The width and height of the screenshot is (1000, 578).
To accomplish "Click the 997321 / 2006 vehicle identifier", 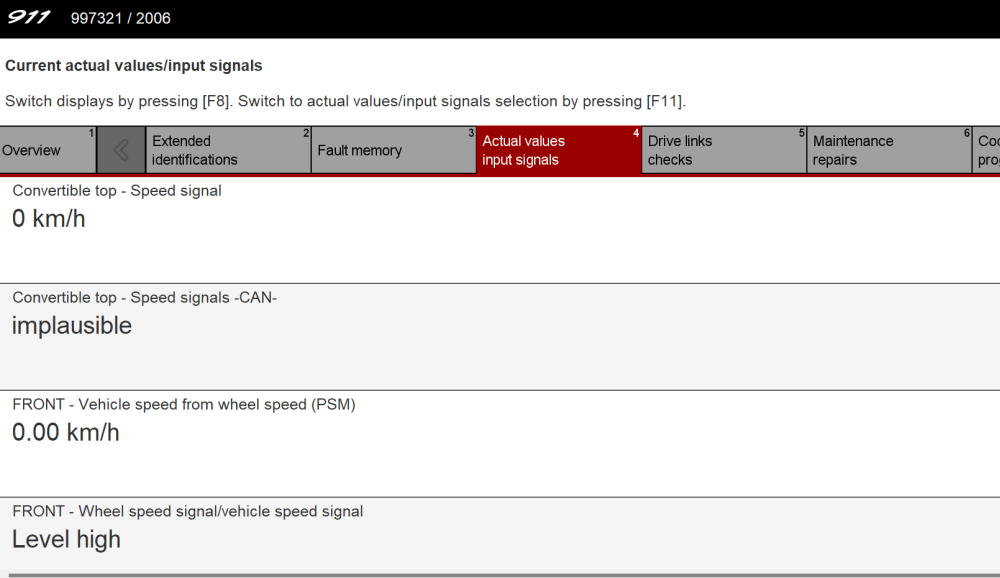I will click(x=120, y=19).
